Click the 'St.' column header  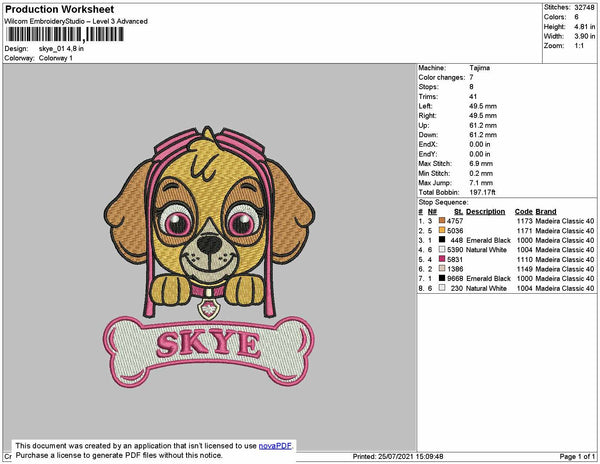pos(458,212)
